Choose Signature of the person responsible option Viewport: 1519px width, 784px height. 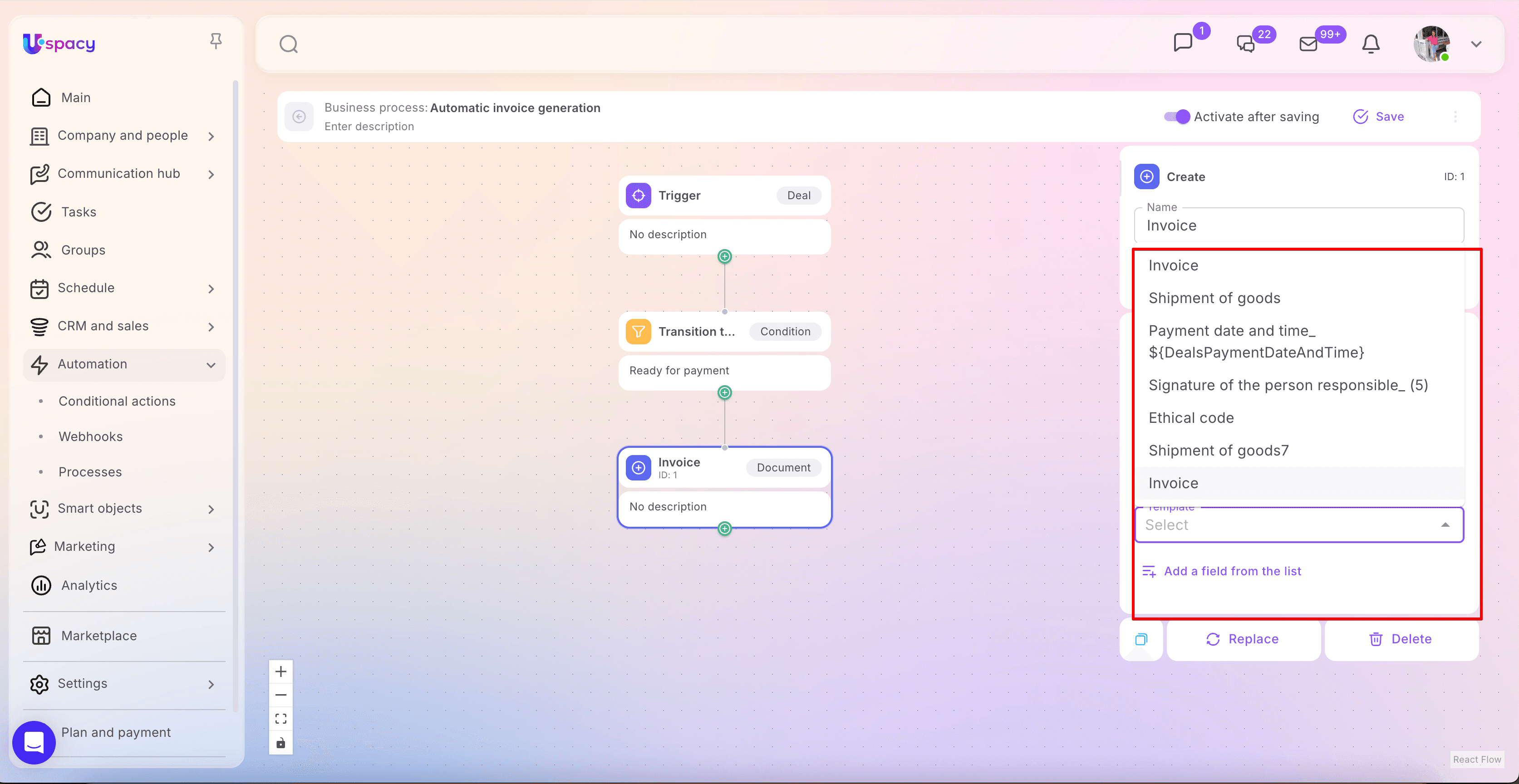1300,385
